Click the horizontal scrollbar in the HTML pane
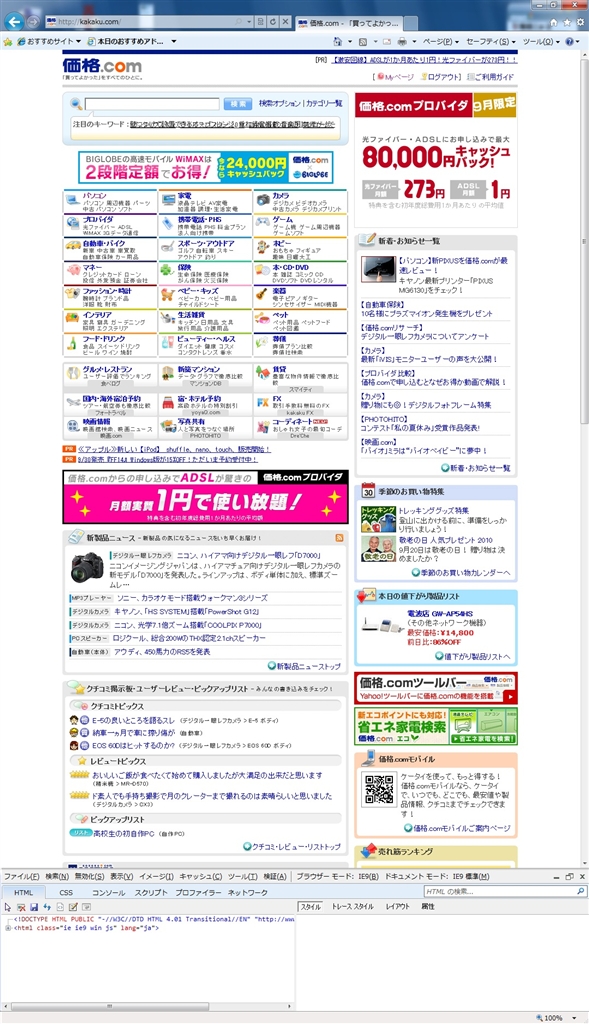 148,1006
